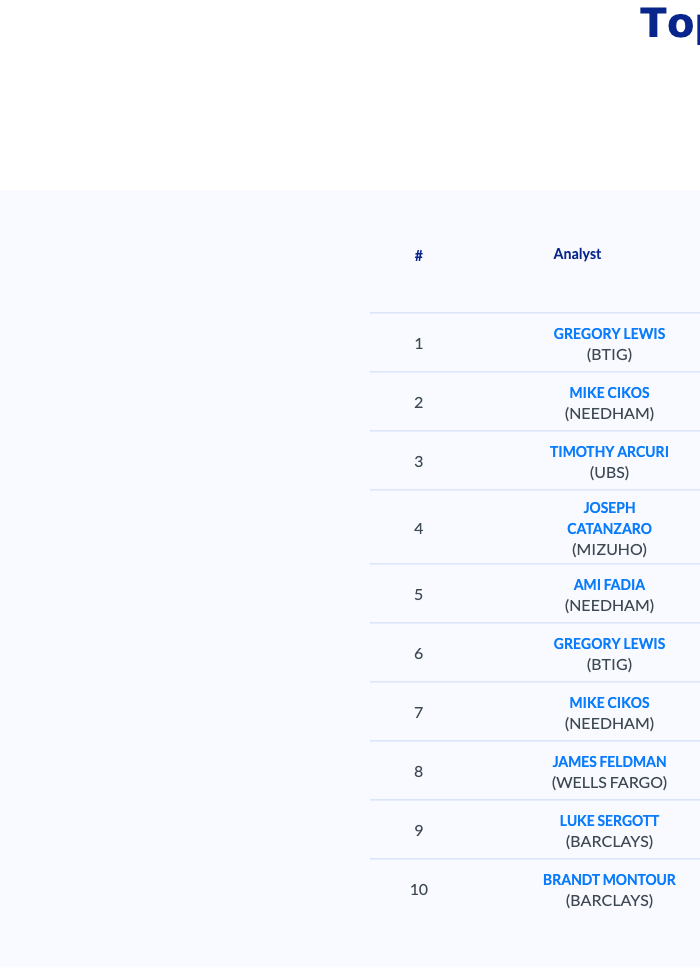Open Timothy Arcuri analyst profile

(x=609, y=452)
